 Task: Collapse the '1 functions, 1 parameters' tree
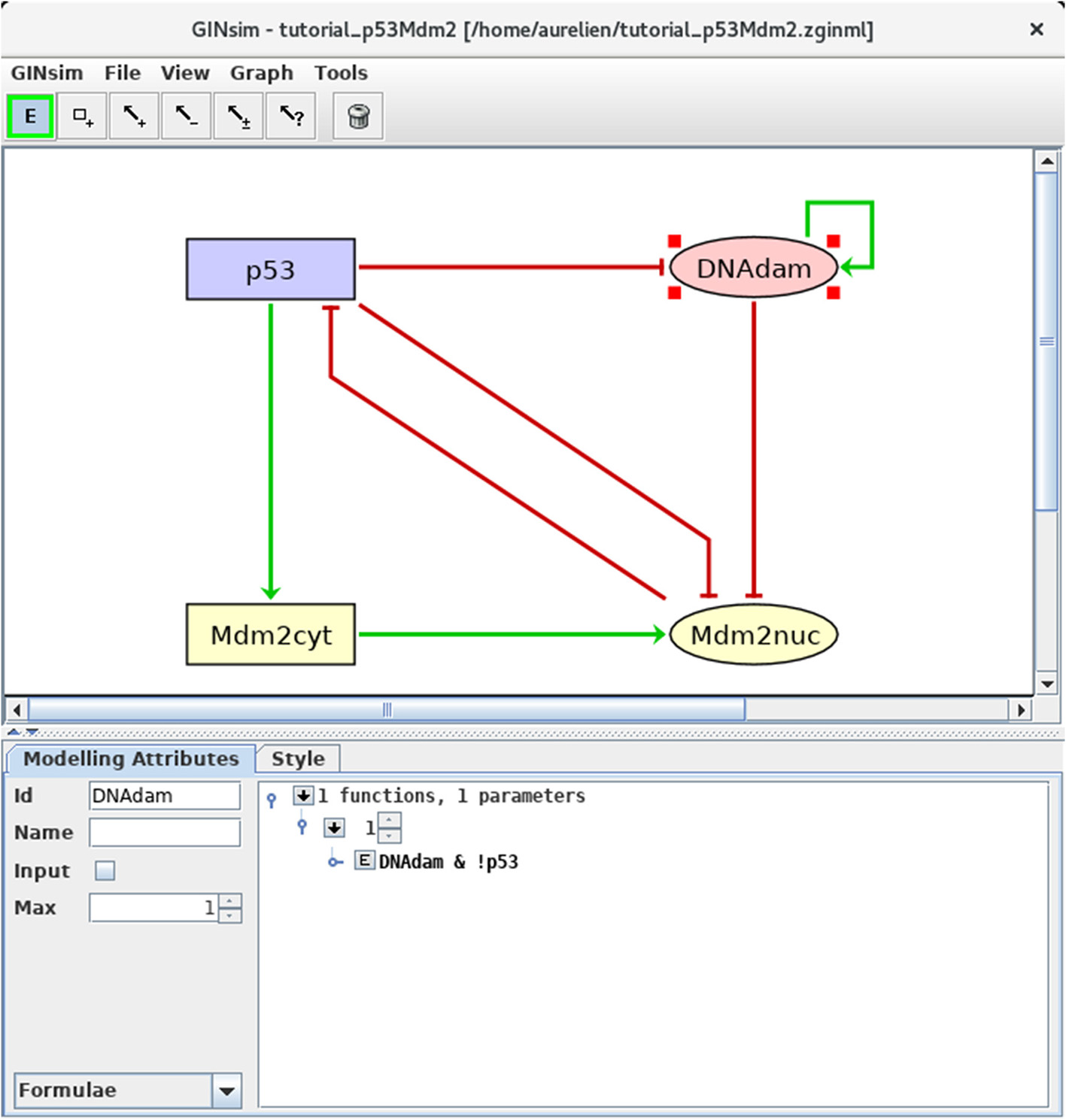tap(303, 796)
